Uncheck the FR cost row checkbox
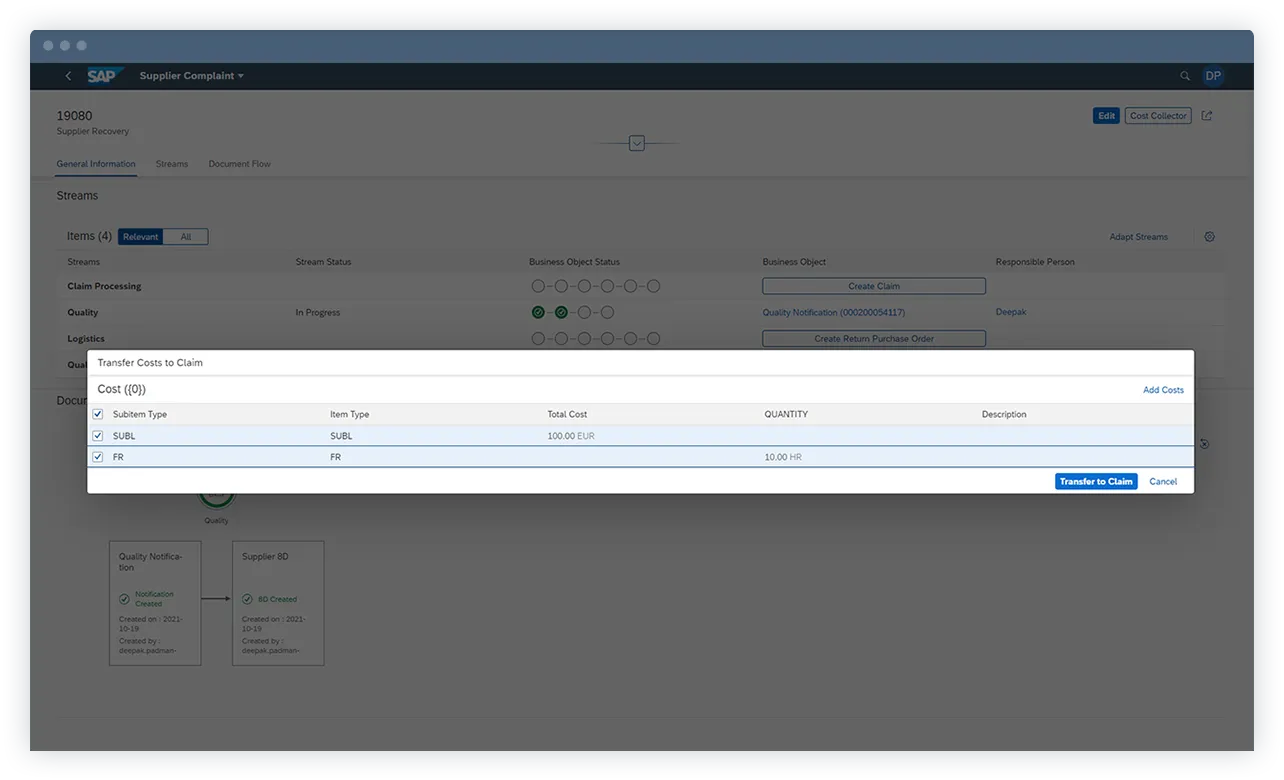The height and width of the screenshot is (780, 1284). pos(97,457)
